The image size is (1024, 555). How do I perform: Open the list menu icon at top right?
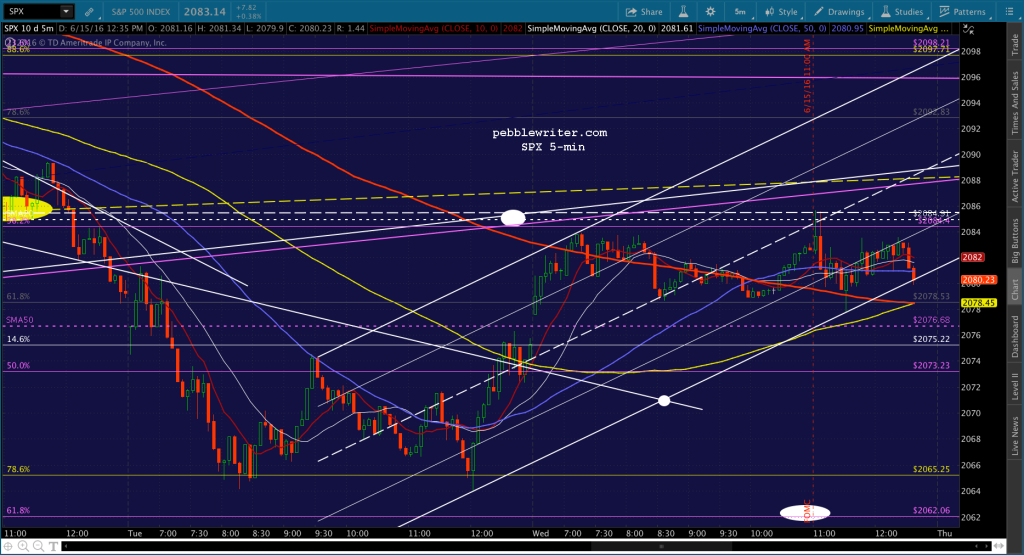tap(1009, 12)
